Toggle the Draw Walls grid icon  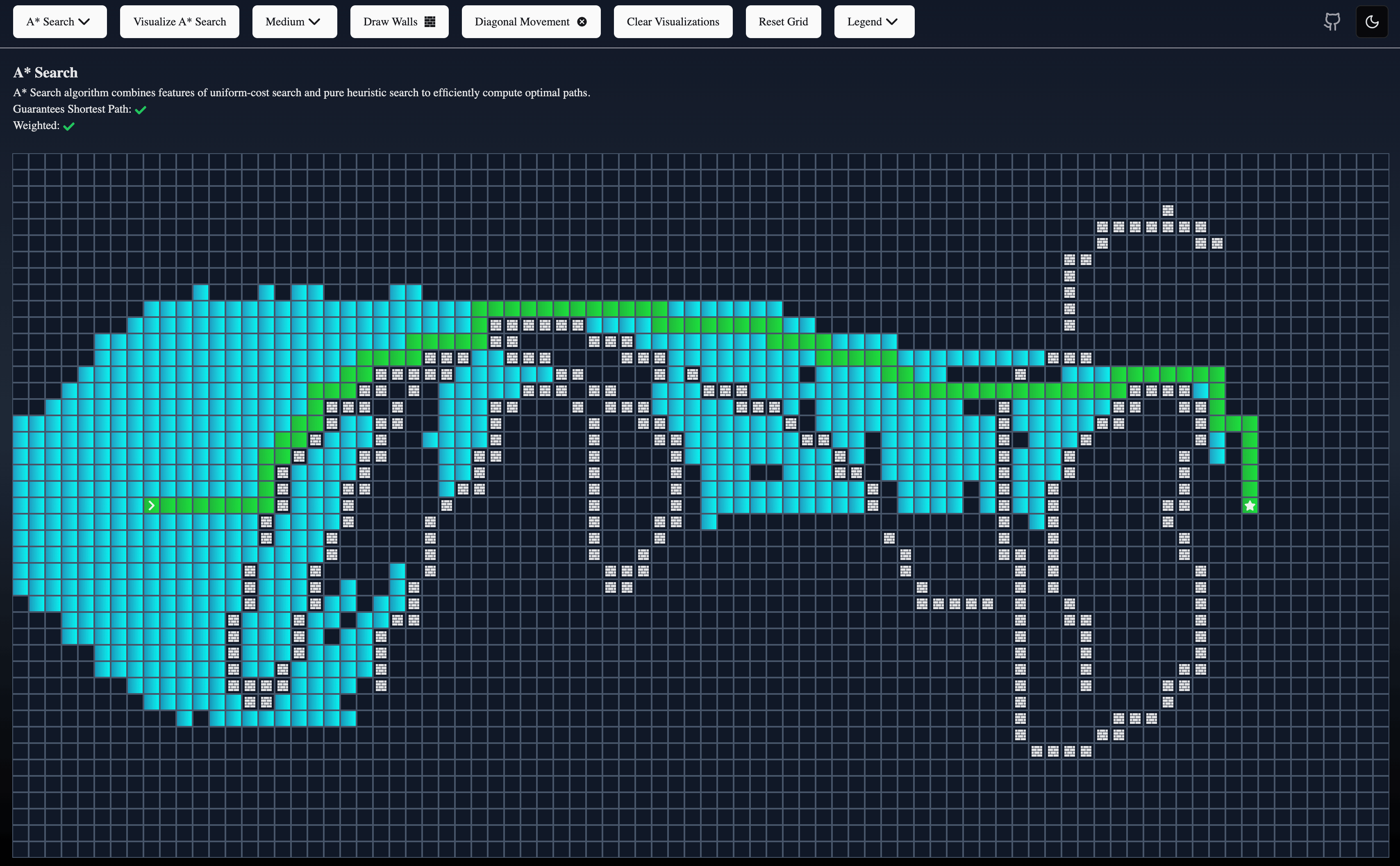tap(429, 21)
